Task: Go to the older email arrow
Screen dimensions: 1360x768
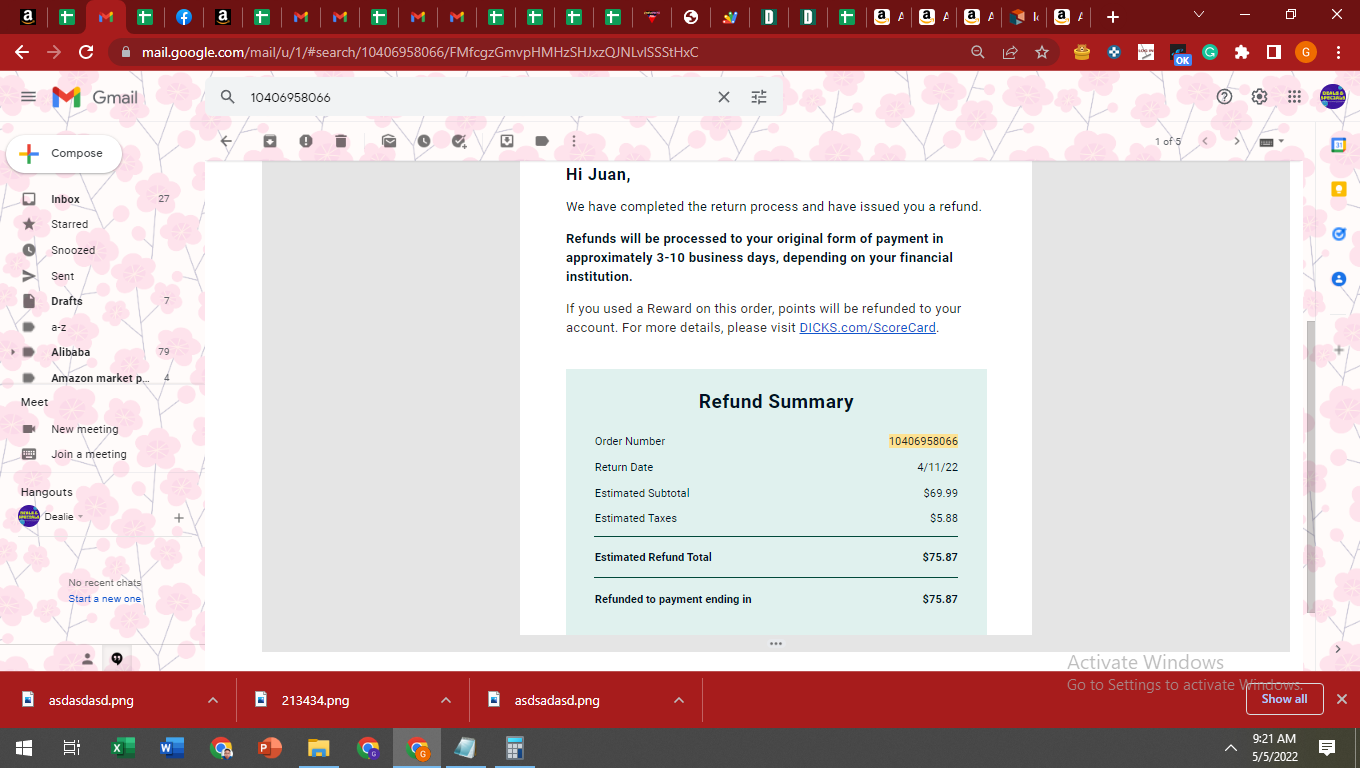Action: 1237,141
